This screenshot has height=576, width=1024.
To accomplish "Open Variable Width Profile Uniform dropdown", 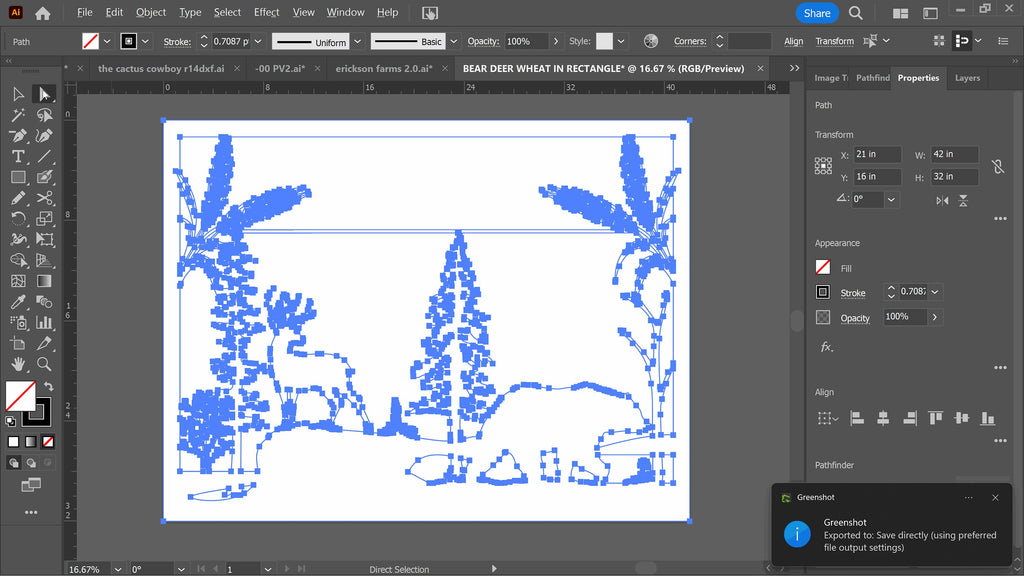I will click(357, 41).
